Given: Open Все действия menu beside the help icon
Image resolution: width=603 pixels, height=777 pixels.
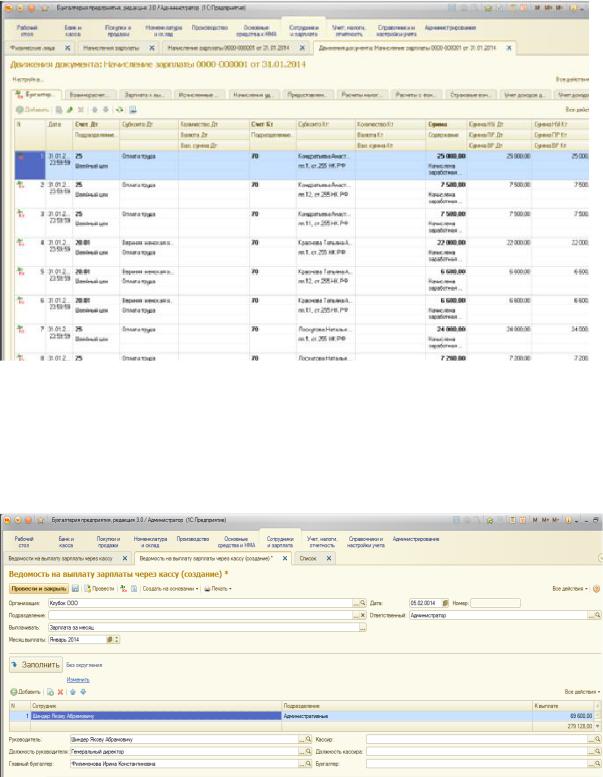Looking at the screenshot, I should pyautogui.click(x=570, y=589).
